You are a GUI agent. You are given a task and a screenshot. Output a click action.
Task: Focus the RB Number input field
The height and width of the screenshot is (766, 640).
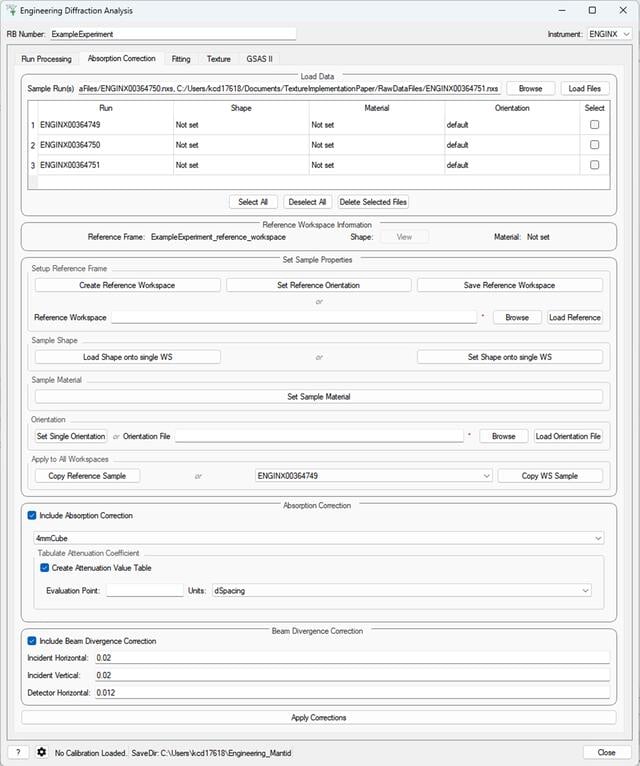(173, 34)
